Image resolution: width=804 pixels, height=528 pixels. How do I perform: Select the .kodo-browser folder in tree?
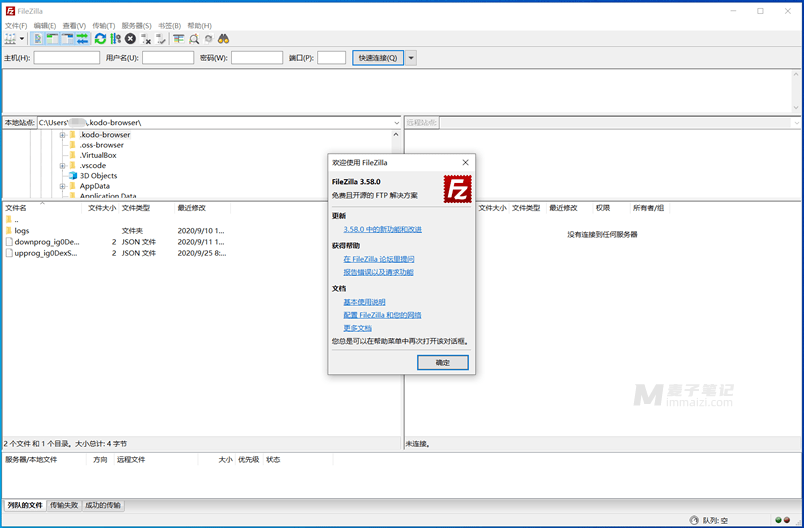tap(105, 135)
